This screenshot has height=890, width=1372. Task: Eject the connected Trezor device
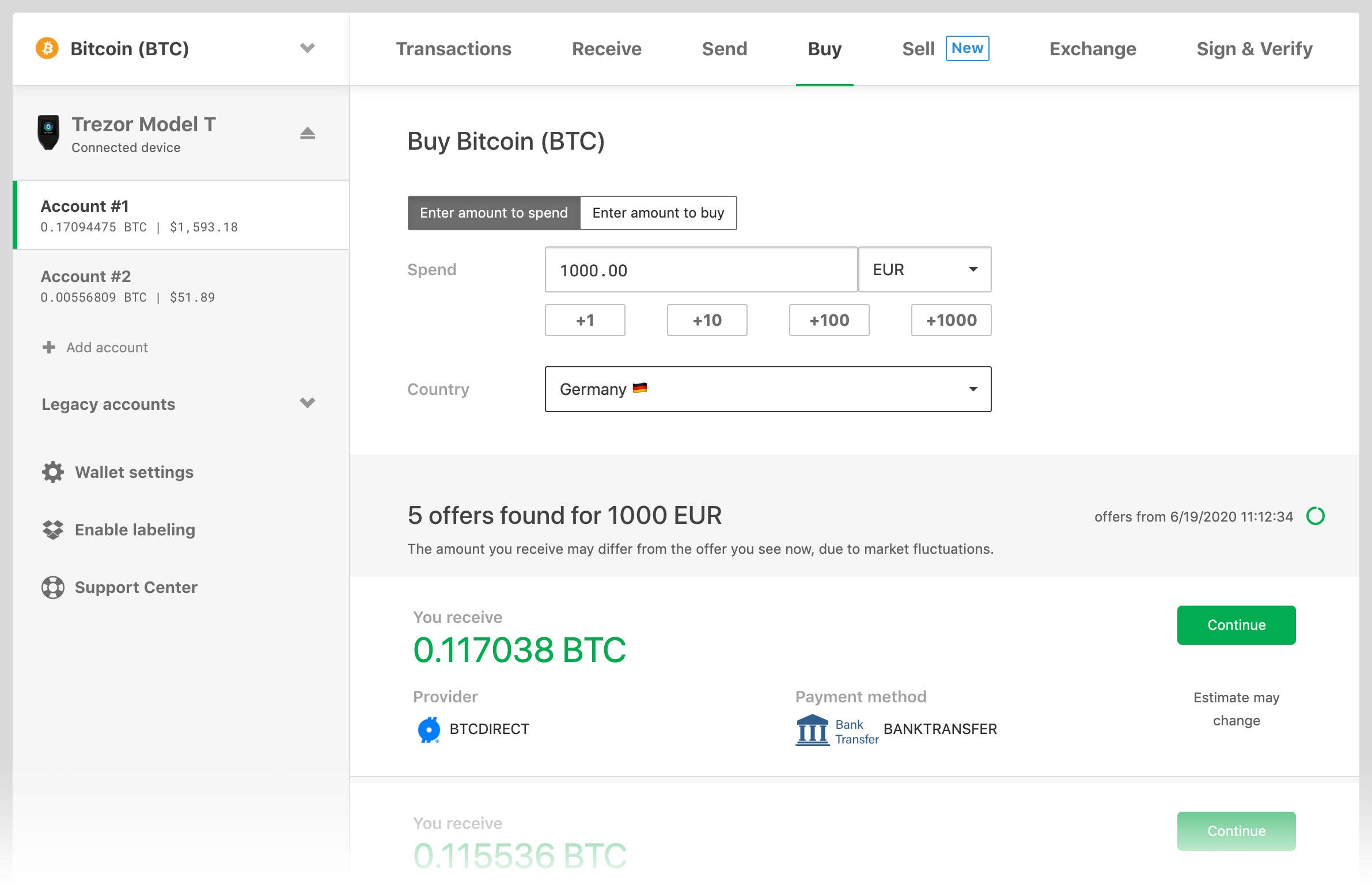tap(307, 134)
